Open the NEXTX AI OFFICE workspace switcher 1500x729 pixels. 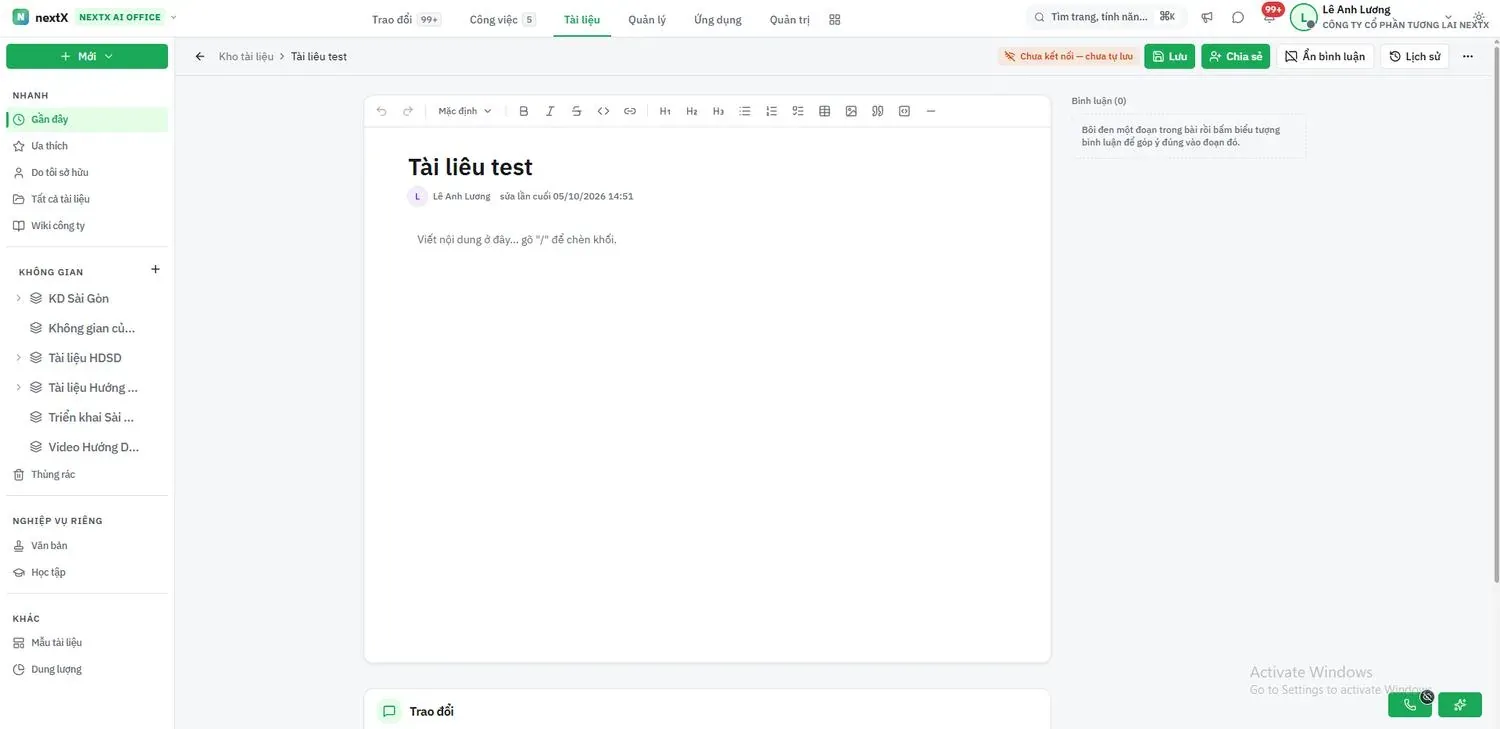(x=127, y=17)
